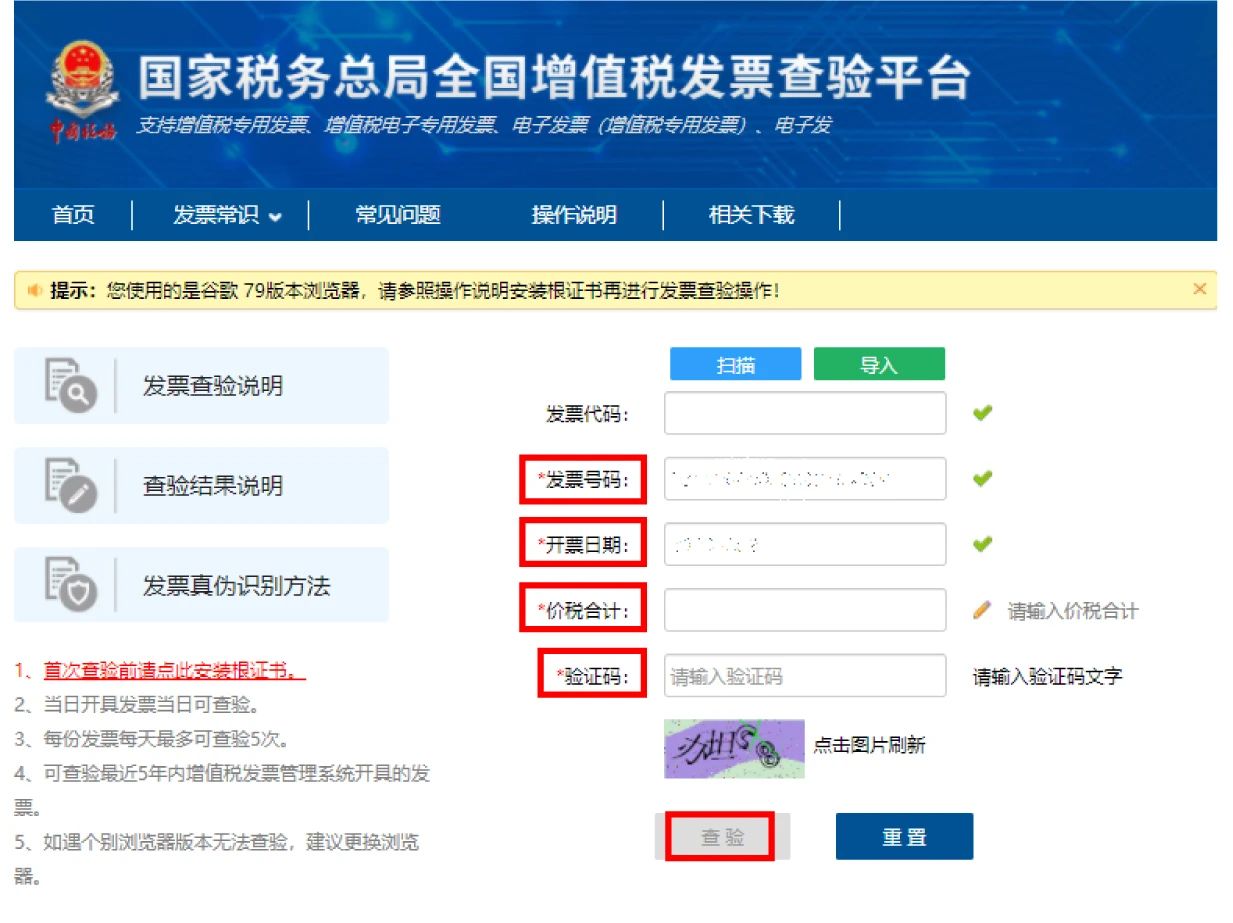Viewport: 1233px width, 923px height.
Task: Click green checkmark beside 发票代码 field
Action: [x=983, y=413]
